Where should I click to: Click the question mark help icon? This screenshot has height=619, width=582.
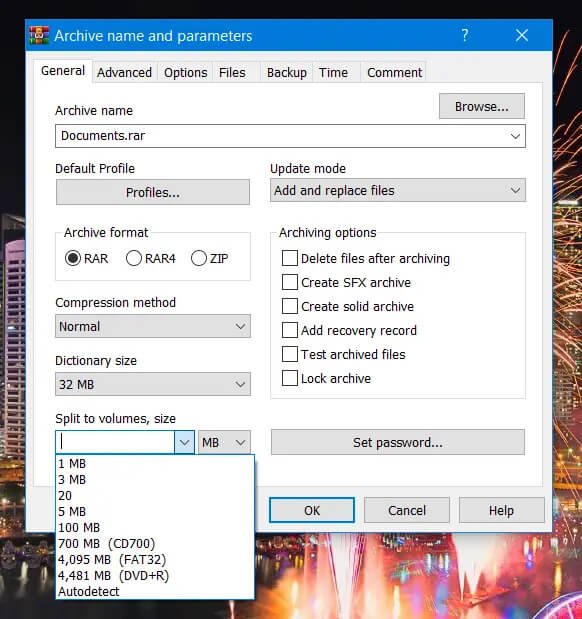point(465,36)
